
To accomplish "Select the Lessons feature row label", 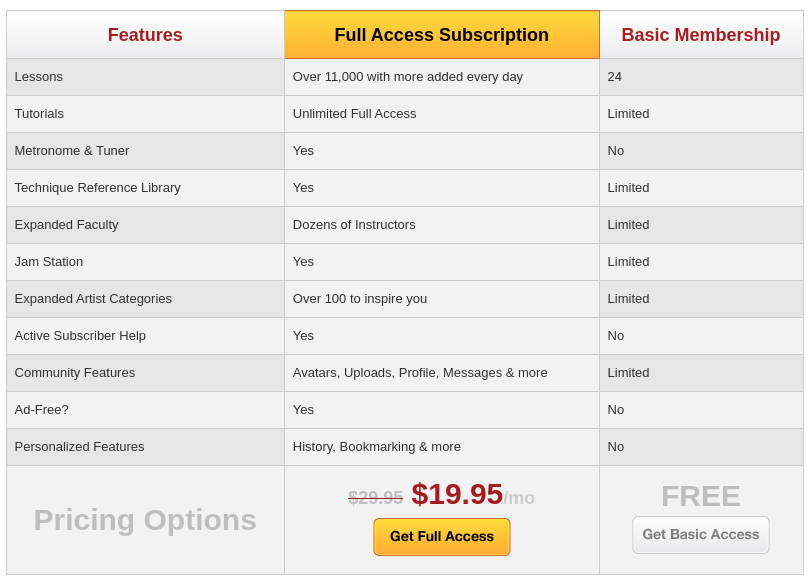I will [x=39, y=77].
